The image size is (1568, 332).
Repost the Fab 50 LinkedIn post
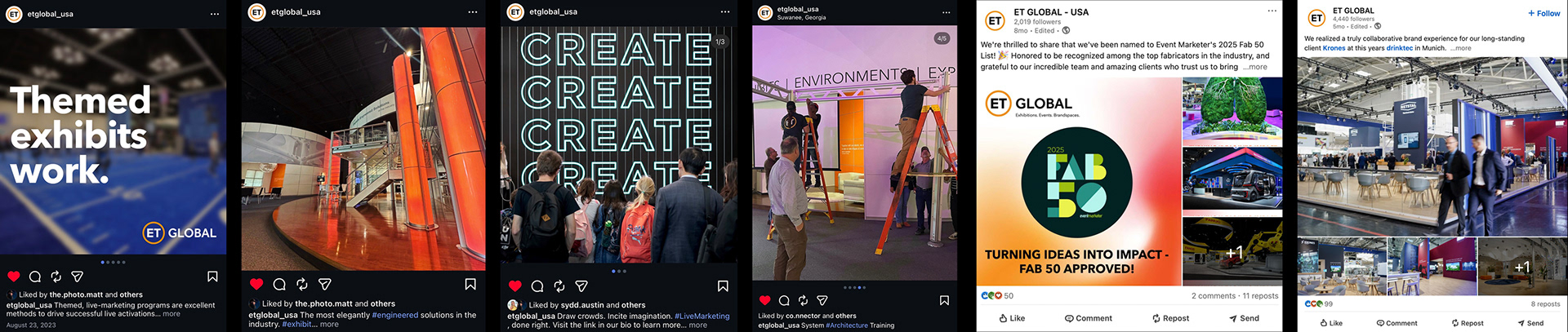[1170, 318]
